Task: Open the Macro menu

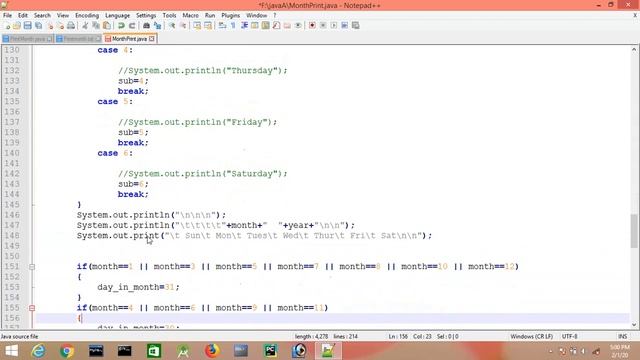Action: tap(190, 16)
